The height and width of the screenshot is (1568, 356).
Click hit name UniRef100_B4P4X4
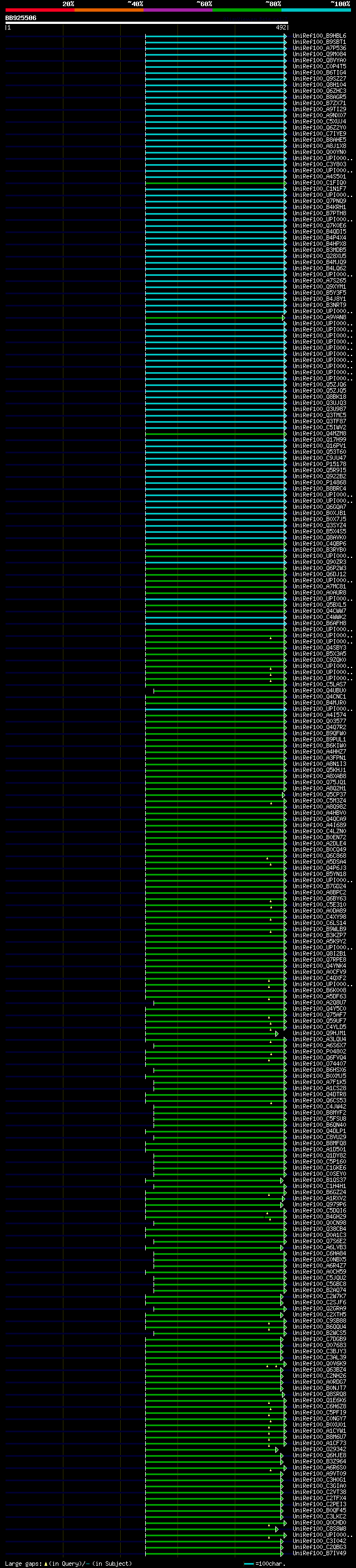pyautogui.click(x=319, y=238)
